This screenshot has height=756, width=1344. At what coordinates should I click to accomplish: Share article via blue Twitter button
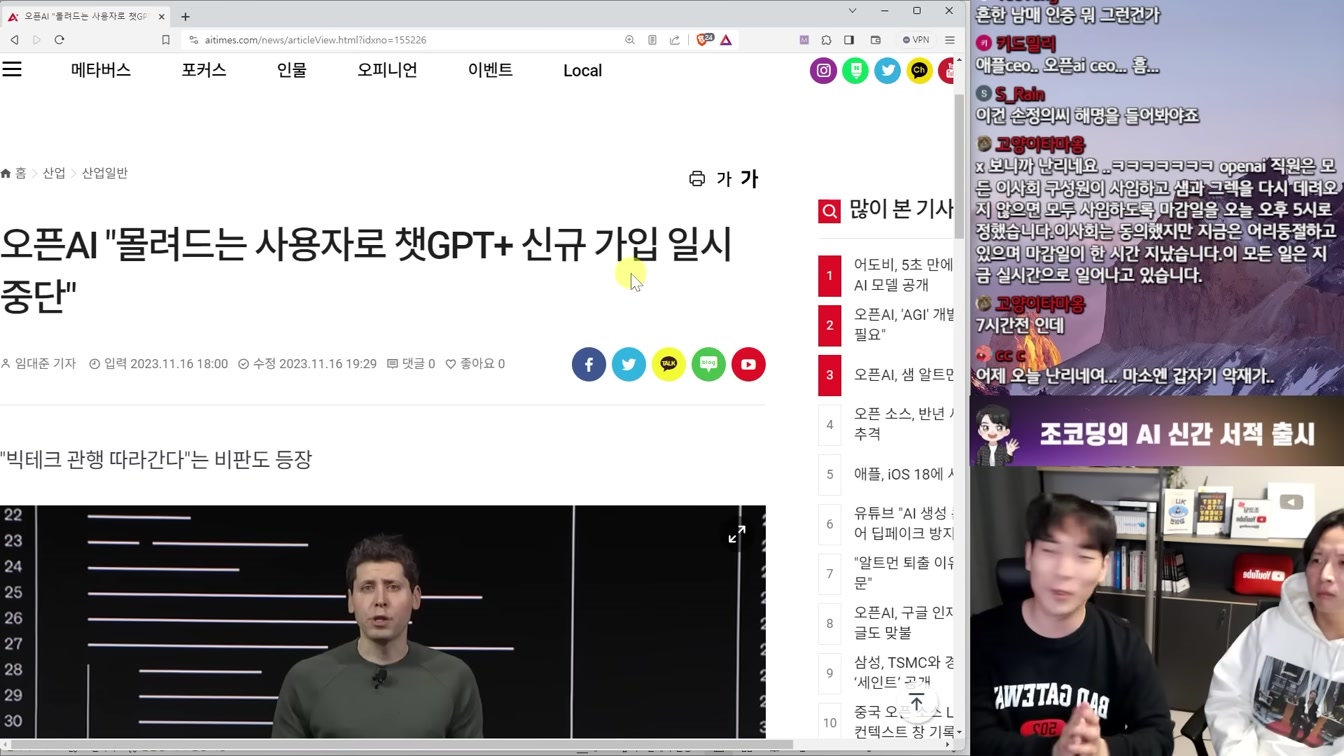click(629, 365)
